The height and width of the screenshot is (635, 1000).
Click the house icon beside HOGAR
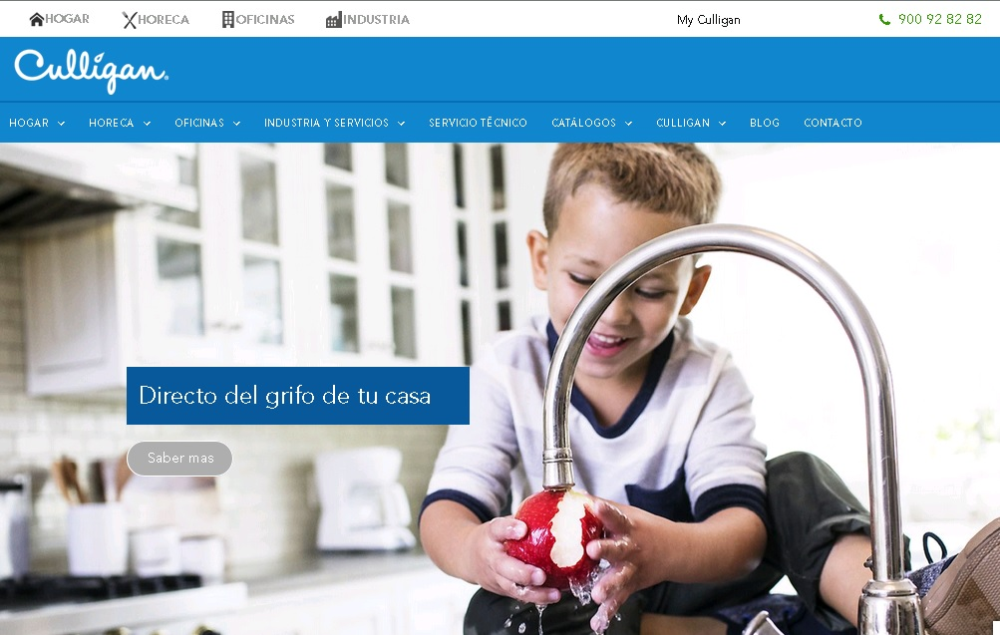pos(36,20)
